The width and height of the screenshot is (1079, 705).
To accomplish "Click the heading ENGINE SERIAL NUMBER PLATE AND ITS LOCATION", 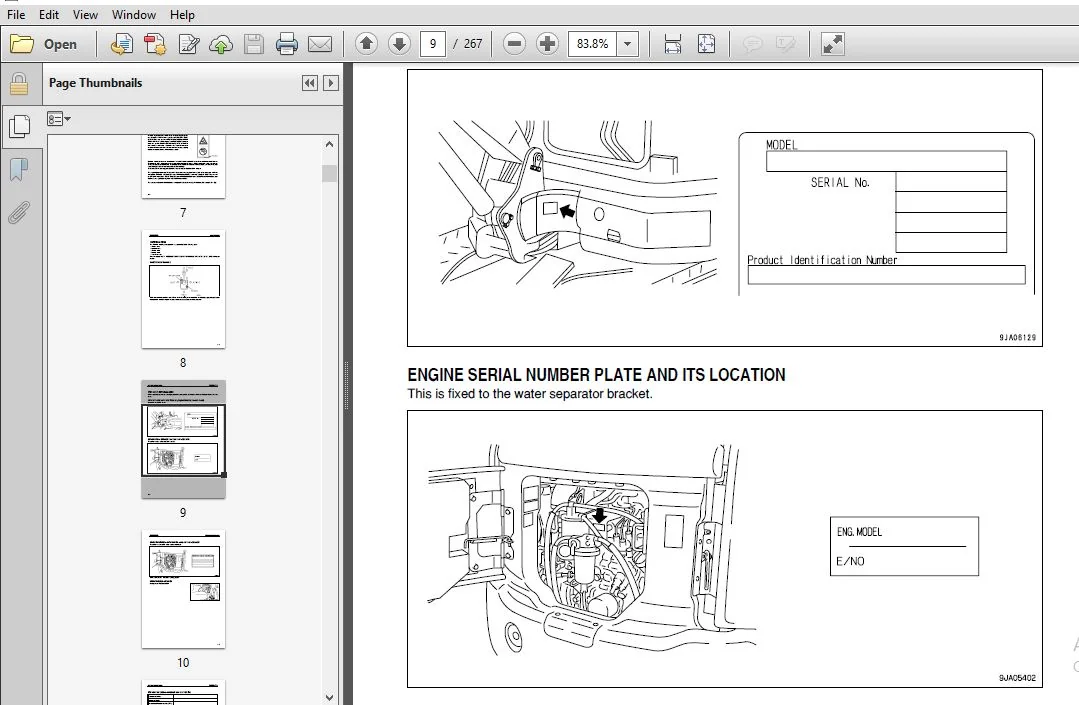I will (x=596, y=375).
